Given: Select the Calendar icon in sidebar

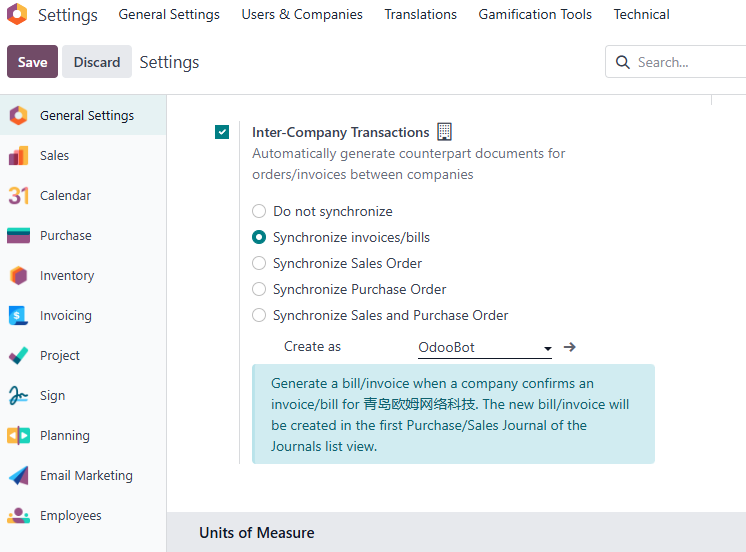Looking at the screenshot, I should [x=19, y=196].
